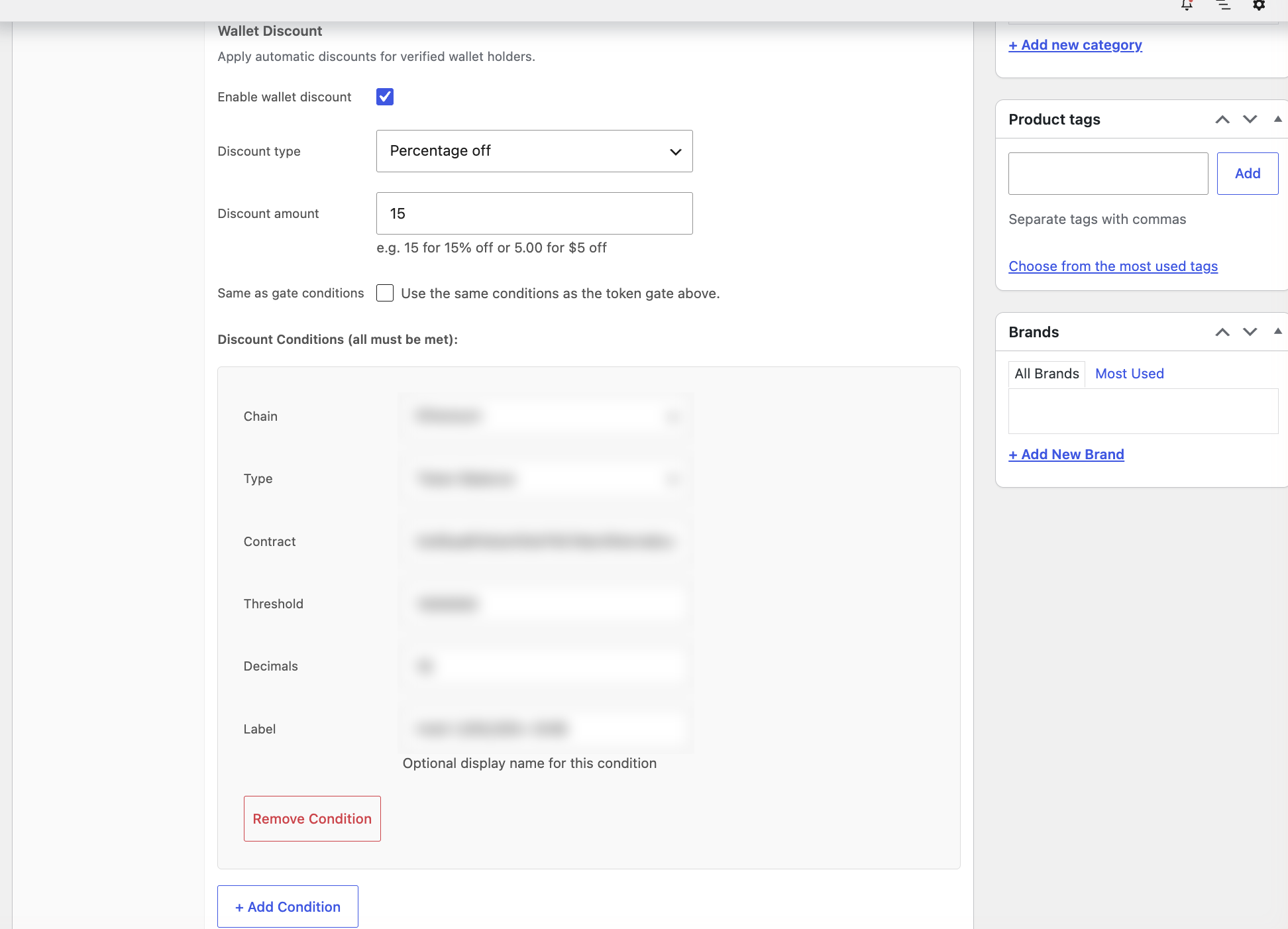Open the Discount type dropdown
Screen dimensions: 1288x929
point(535,151)
